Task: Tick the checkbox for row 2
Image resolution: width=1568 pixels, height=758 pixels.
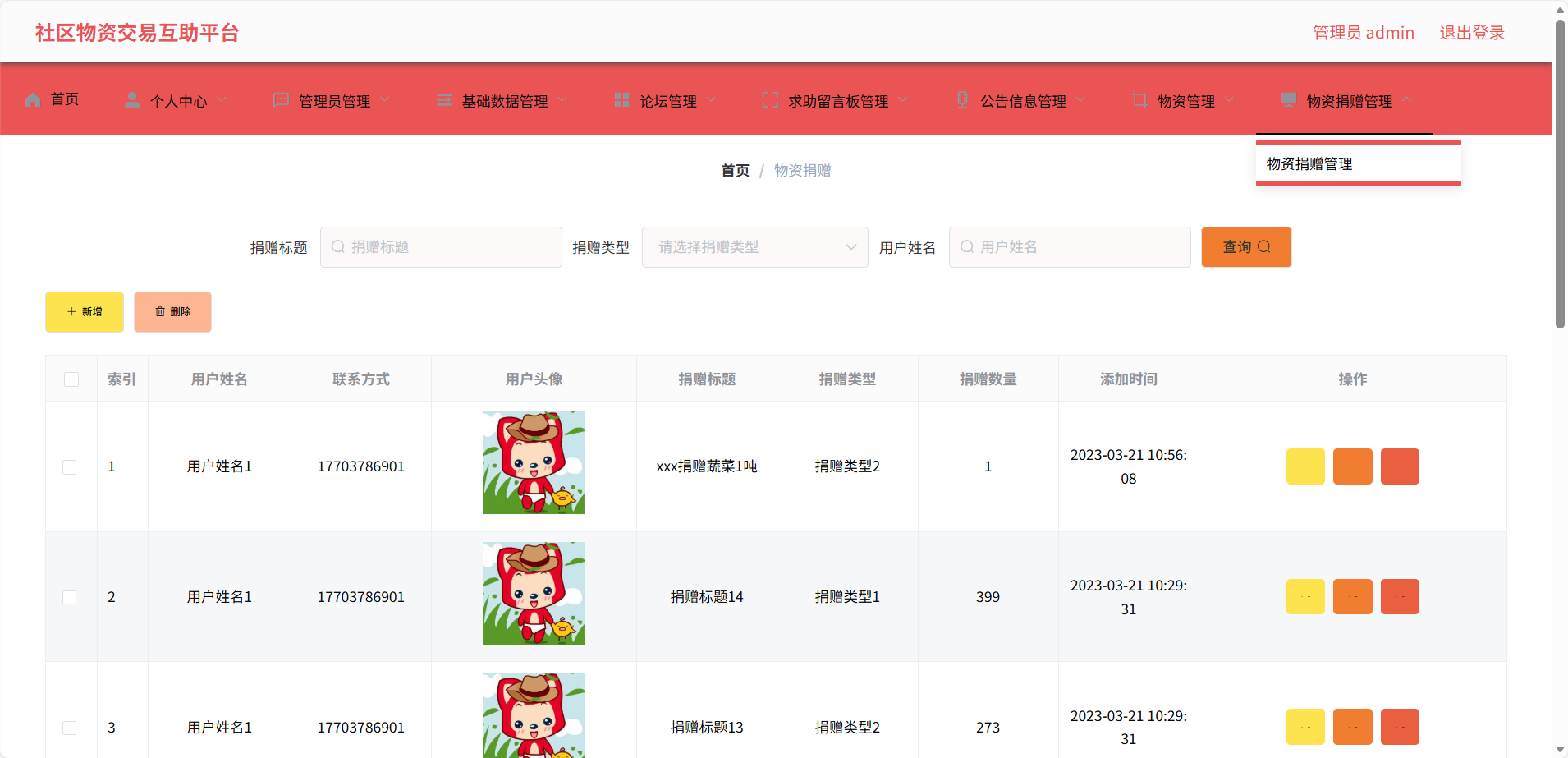Action: coord(70,598)
